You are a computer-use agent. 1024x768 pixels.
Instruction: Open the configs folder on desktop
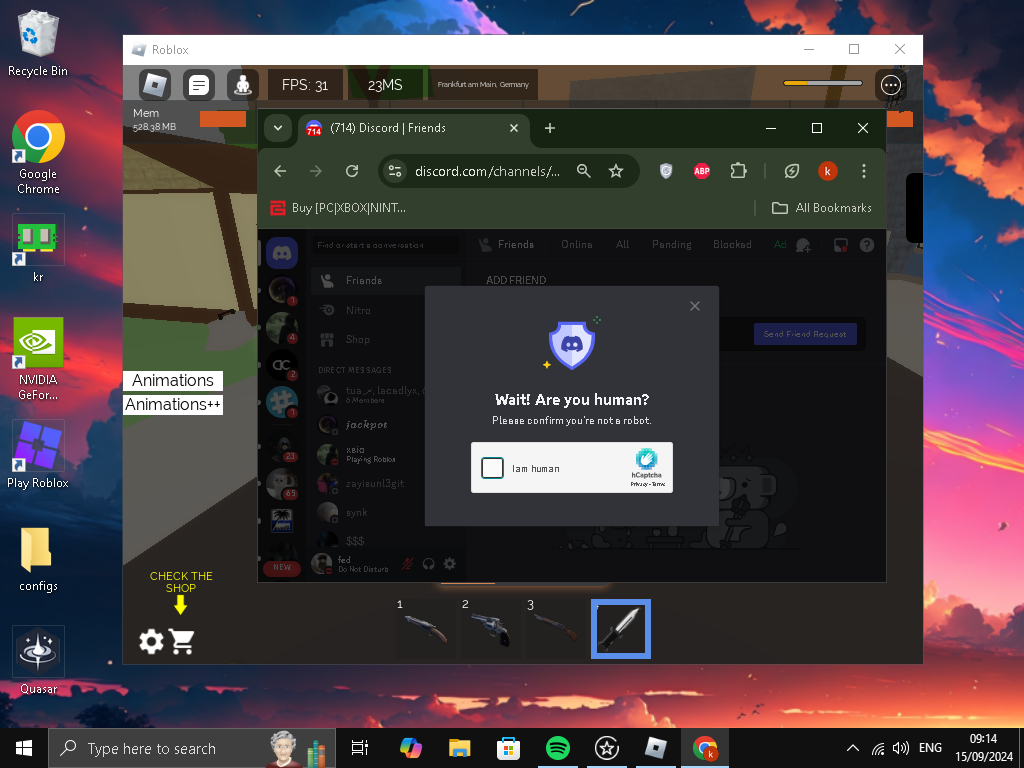38,558
